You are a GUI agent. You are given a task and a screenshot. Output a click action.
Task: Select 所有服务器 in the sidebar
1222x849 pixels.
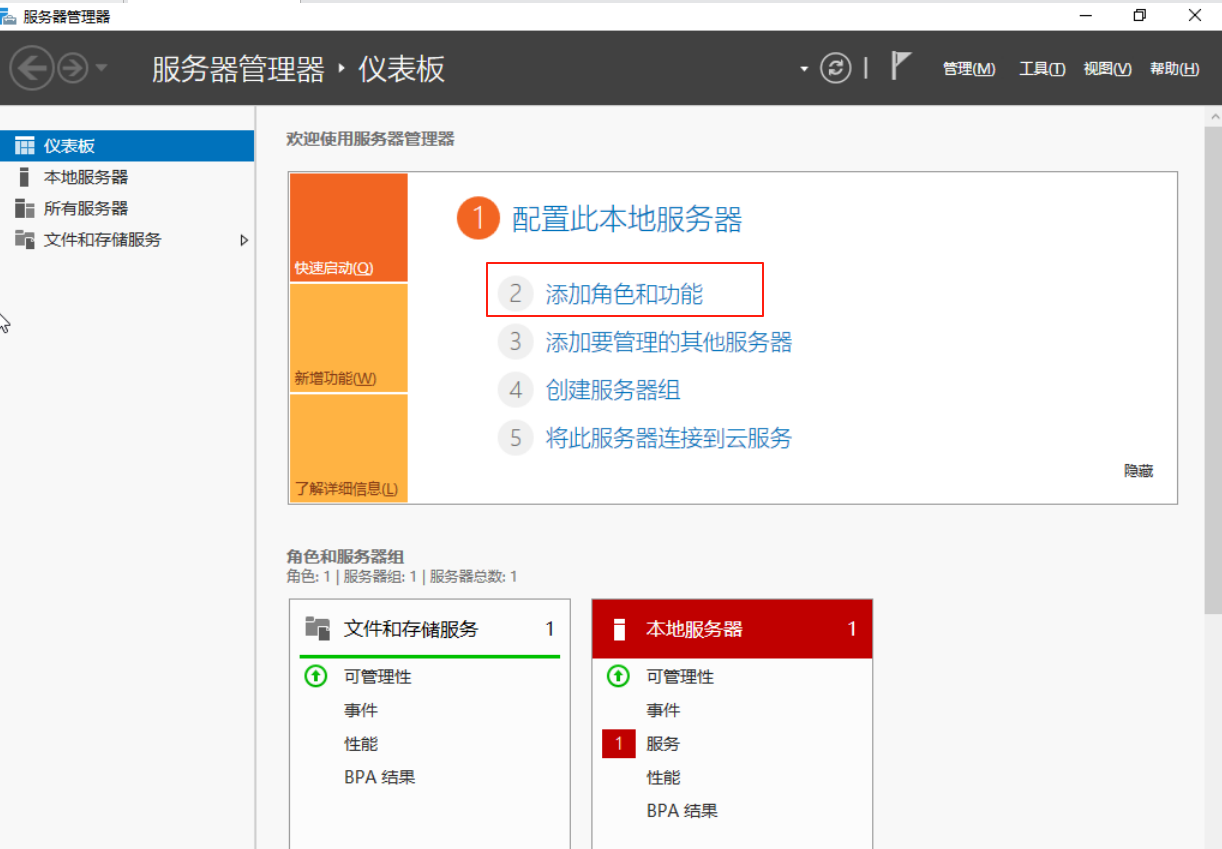(x=127, y=208)
